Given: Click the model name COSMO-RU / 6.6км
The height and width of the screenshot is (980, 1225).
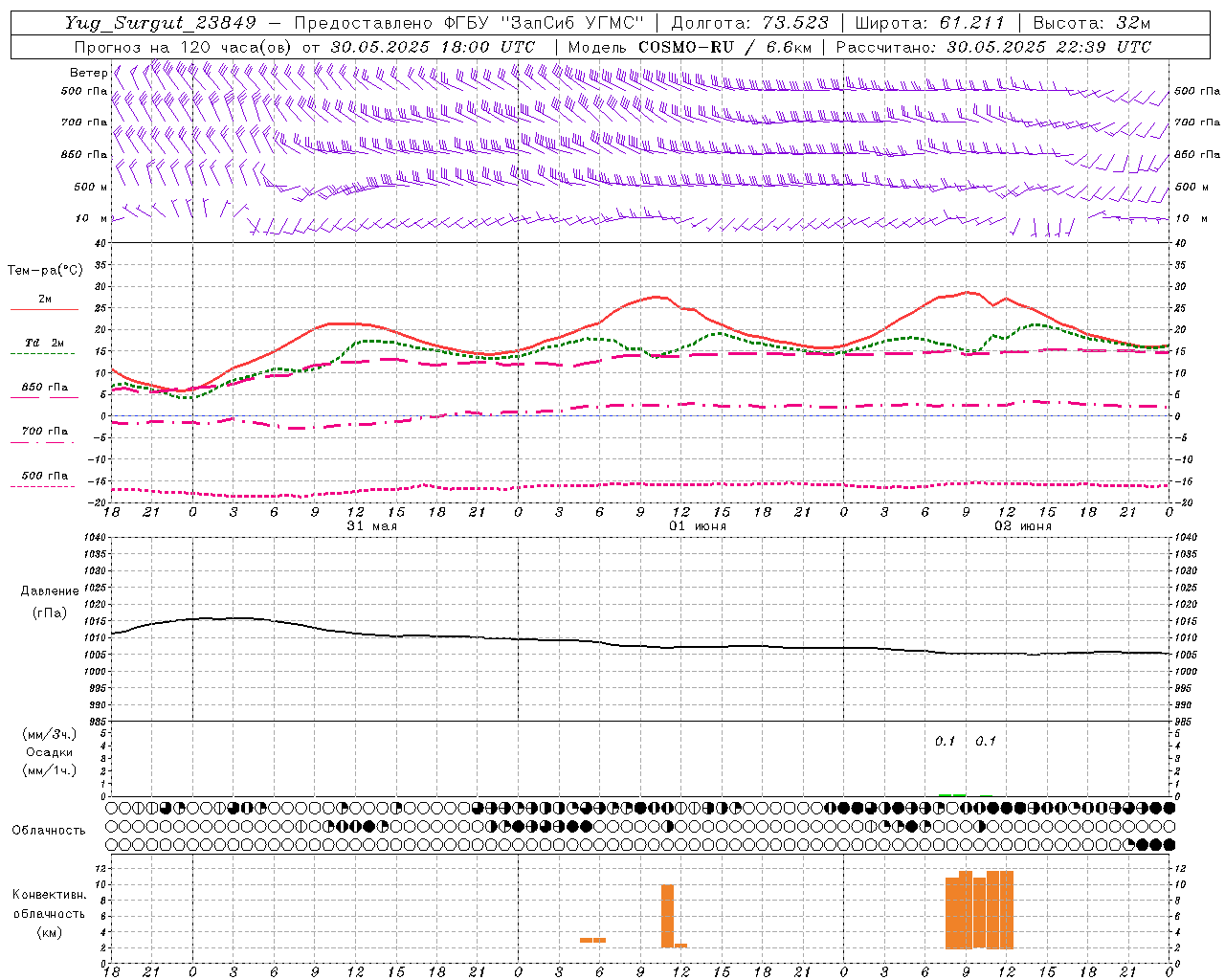Looking at the screenshot, I should [x=724, y=47].
